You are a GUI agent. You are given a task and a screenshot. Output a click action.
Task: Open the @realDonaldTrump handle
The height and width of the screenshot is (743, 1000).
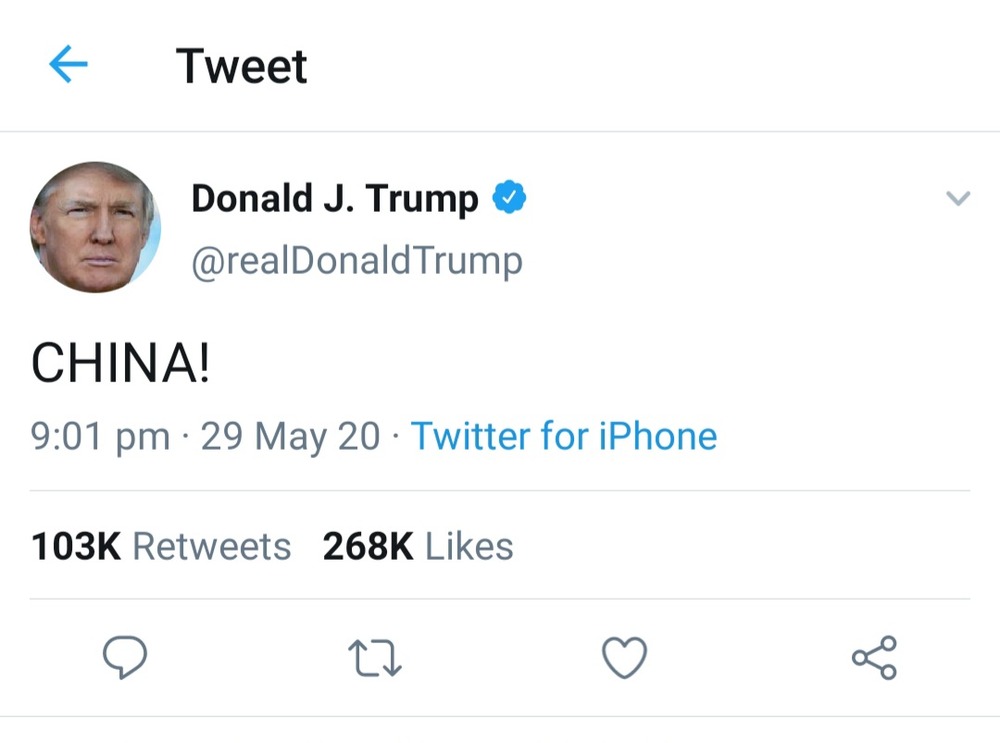[356, 261]
